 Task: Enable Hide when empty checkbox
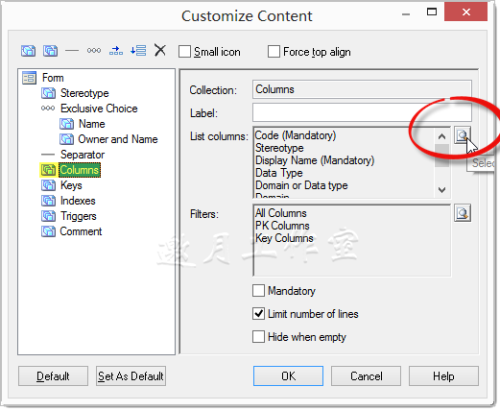coord(259,337)
